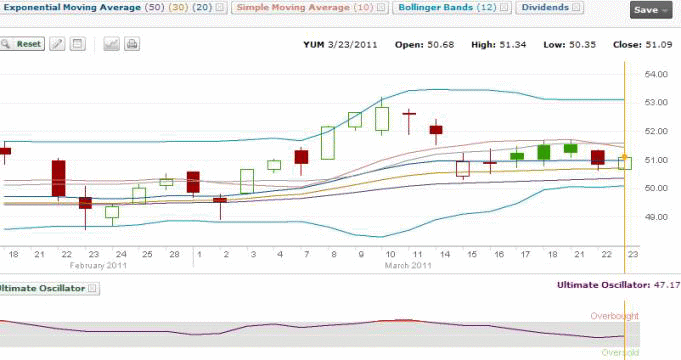This screenshot has width=681, height=360.
Task: Open Exponential Moving Average (50) period setting
Action: (x=154, y=7)
